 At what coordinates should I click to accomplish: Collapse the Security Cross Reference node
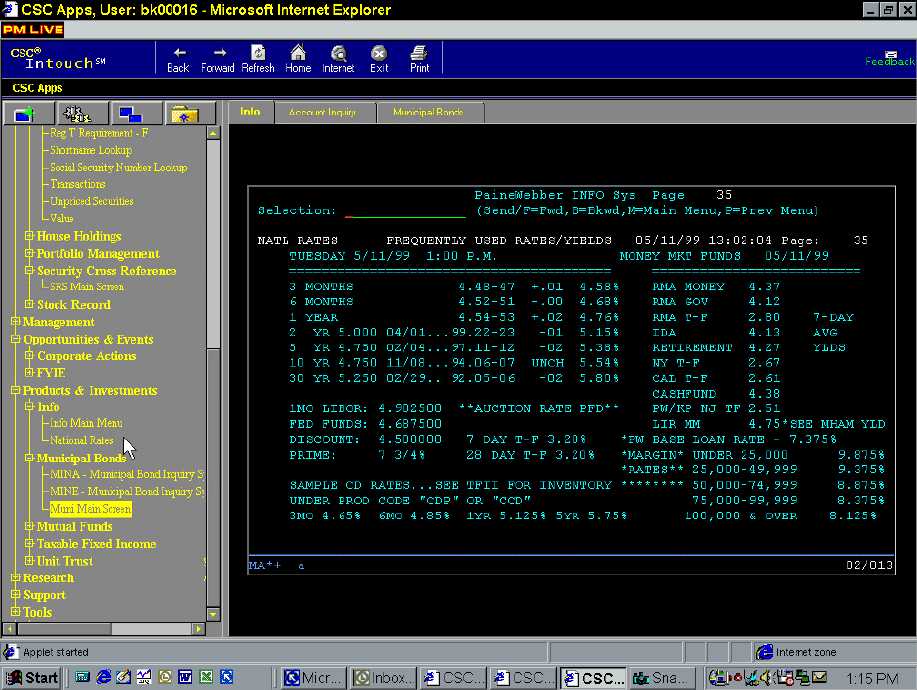(29, 270)
